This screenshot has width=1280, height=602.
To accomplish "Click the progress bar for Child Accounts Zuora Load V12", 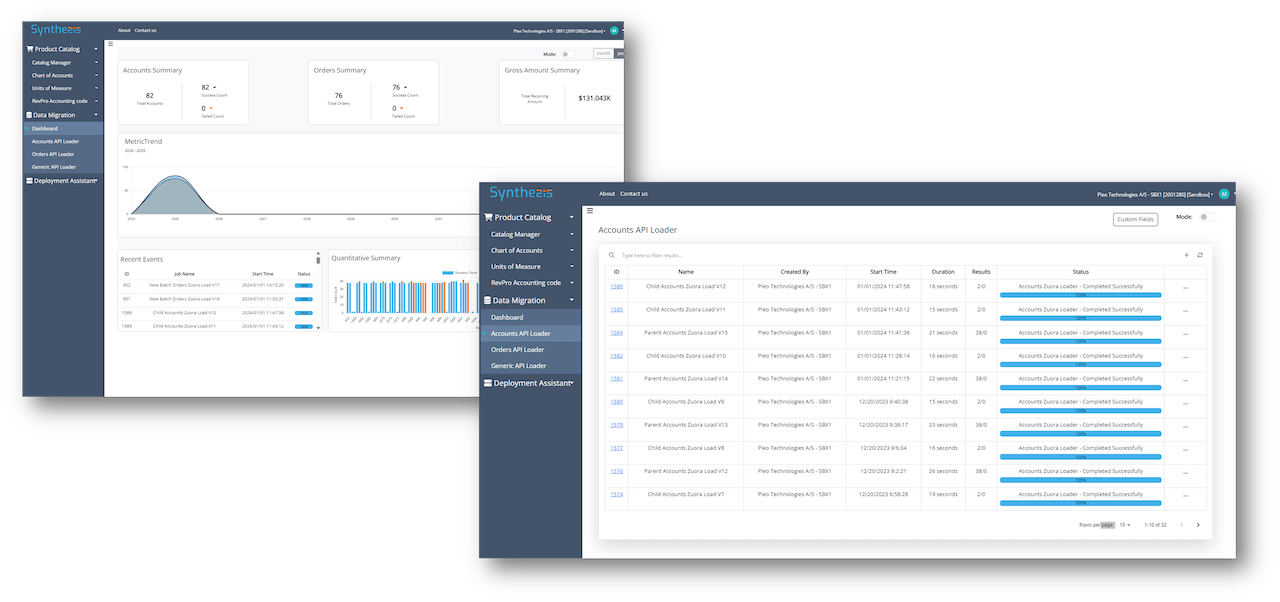I will click(x=1080, y=295).
